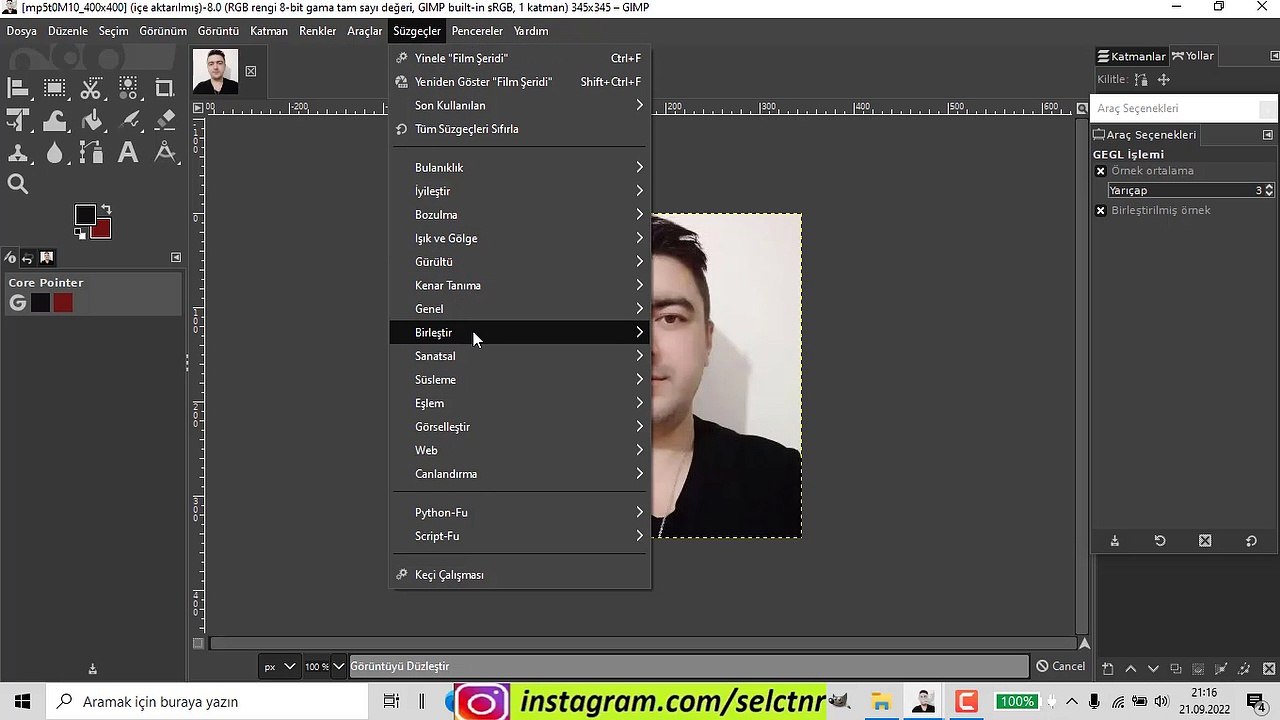Switch to the Katmanlar tab
Screen dimensions: 1280x720
1132,56
